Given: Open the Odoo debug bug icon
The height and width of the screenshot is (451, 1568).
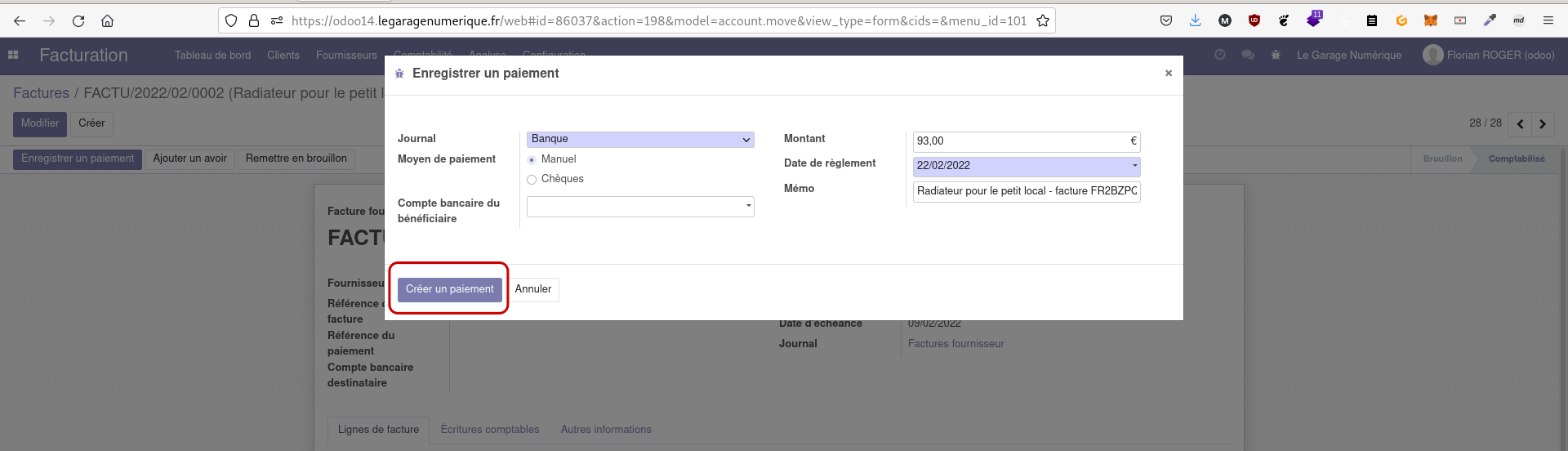Looking at the screenshot, I should (1276, 55).
